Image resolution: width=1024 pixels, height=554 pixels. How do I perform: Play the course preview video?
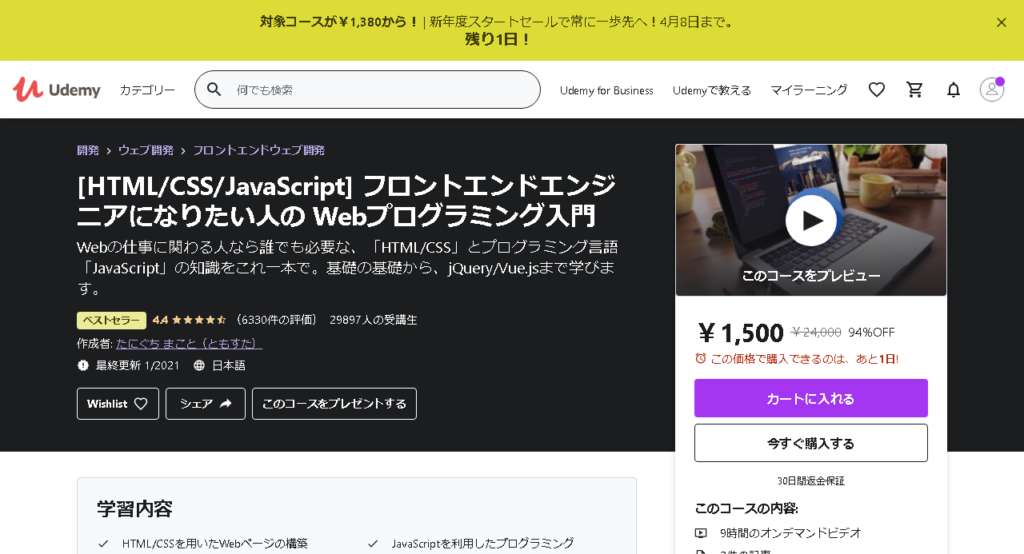coord(810,220)
